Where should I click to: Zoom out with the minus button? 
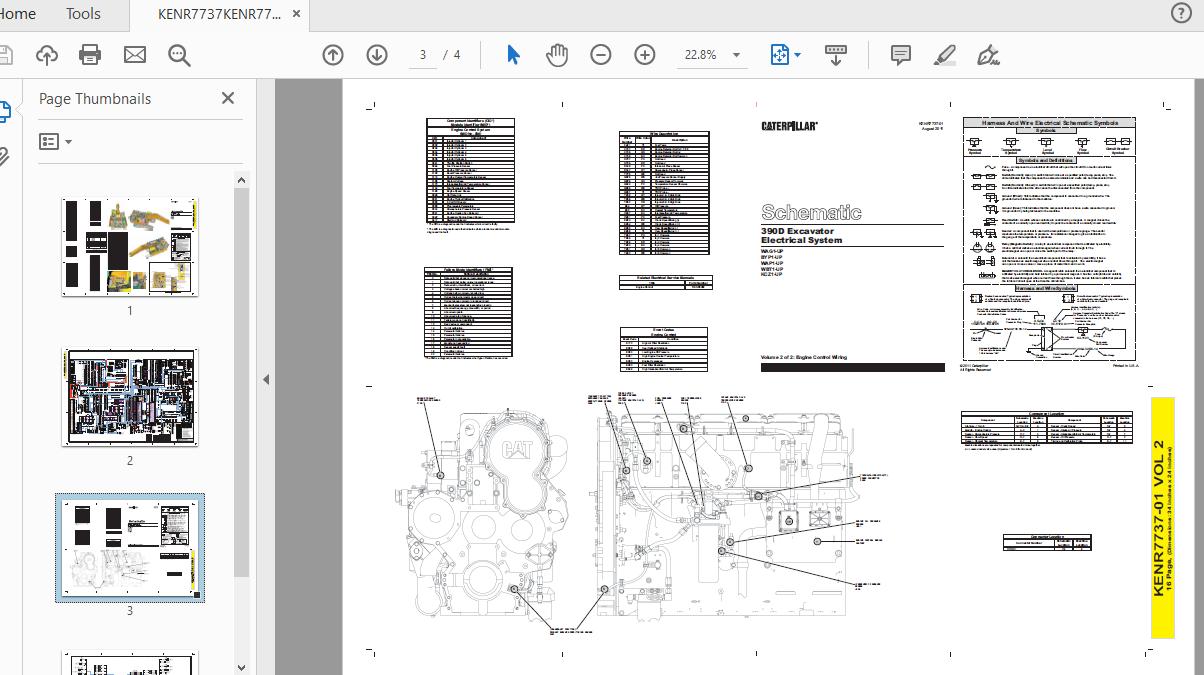pos(601,55)
